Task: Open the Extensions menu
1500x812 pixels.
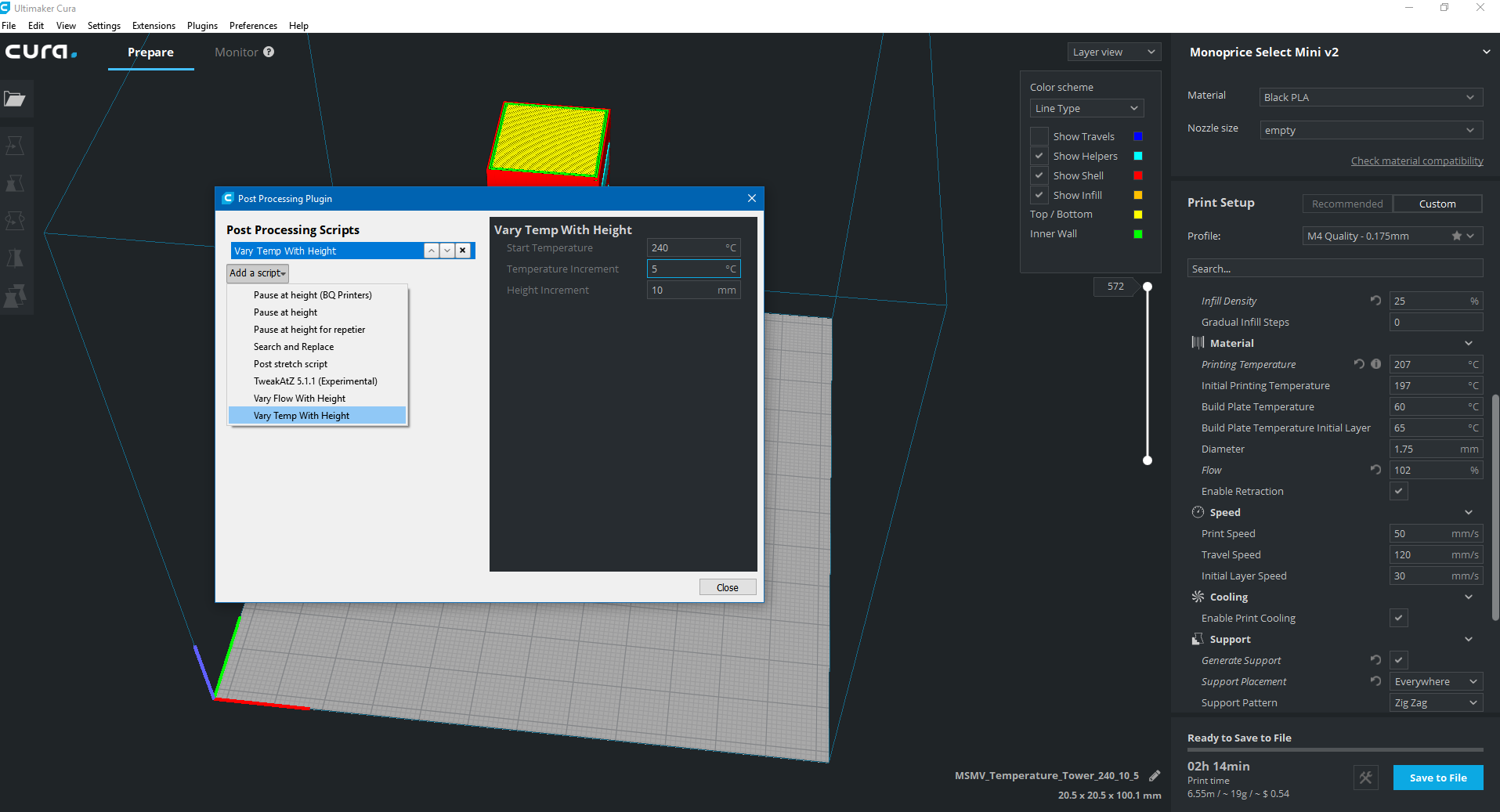Action: point(154,25)
